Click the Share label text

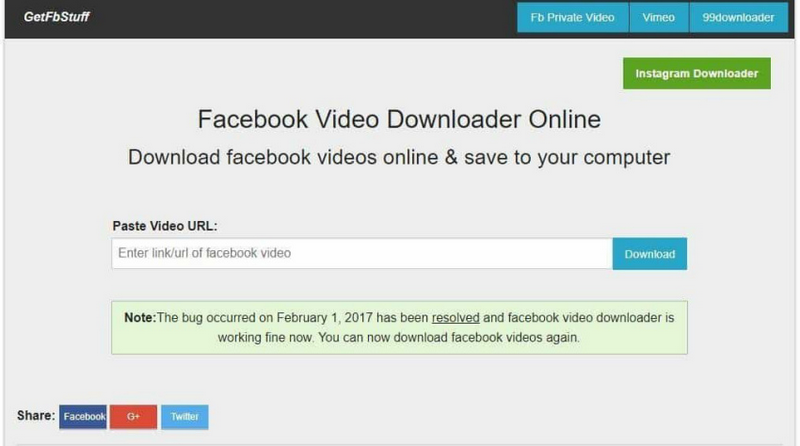(x=36, y=416)
